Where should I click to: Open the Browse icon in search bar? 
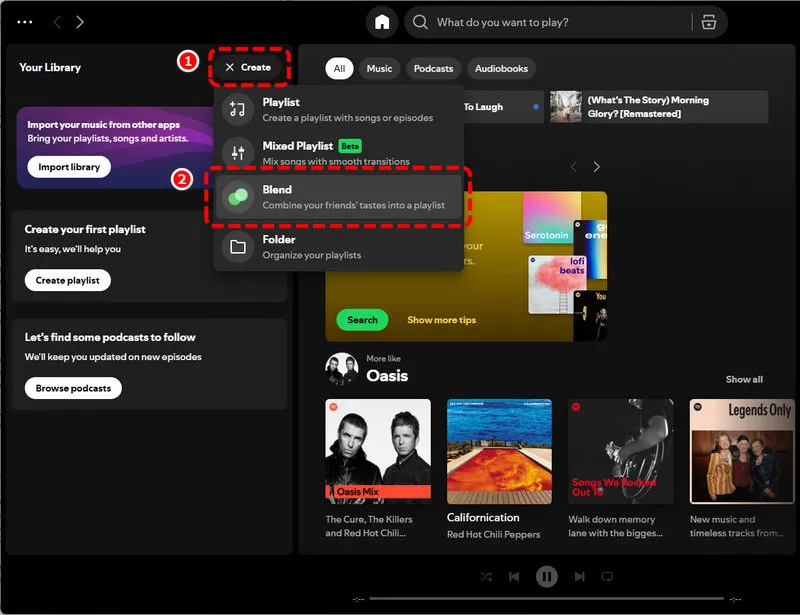(709, 22)
